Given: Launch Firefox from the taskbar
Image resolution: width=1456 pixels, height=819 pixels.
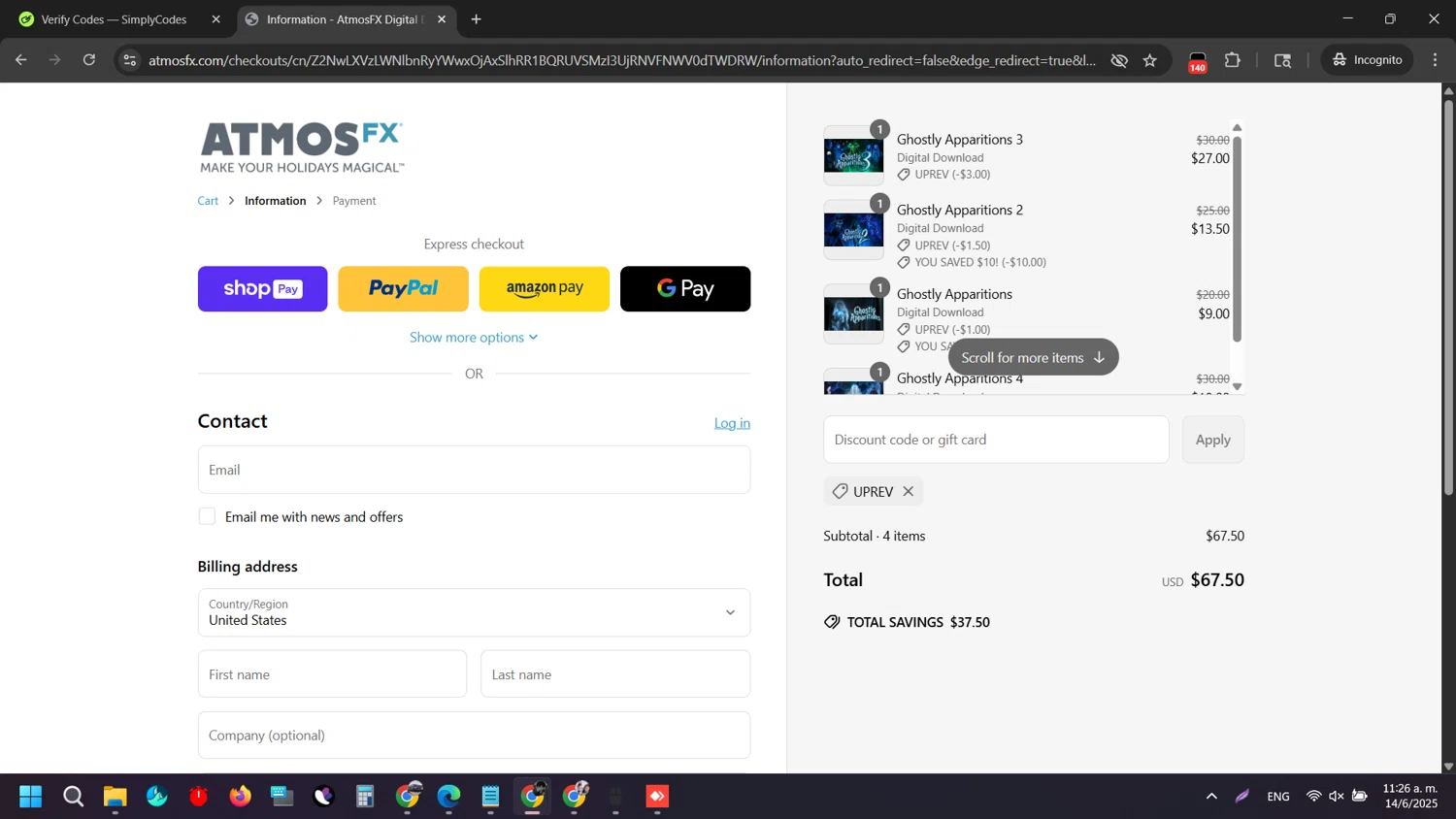Looking at the screenshot, I should pyautogui.click(x=240, y=797).
